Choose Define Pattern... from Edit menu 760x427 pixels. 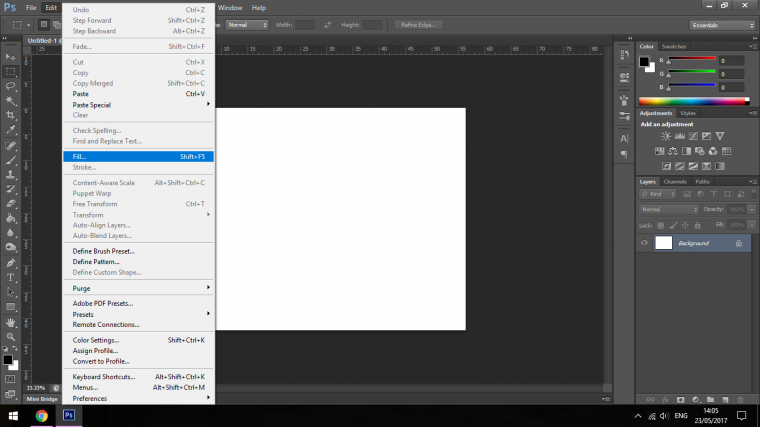(139, 262)
